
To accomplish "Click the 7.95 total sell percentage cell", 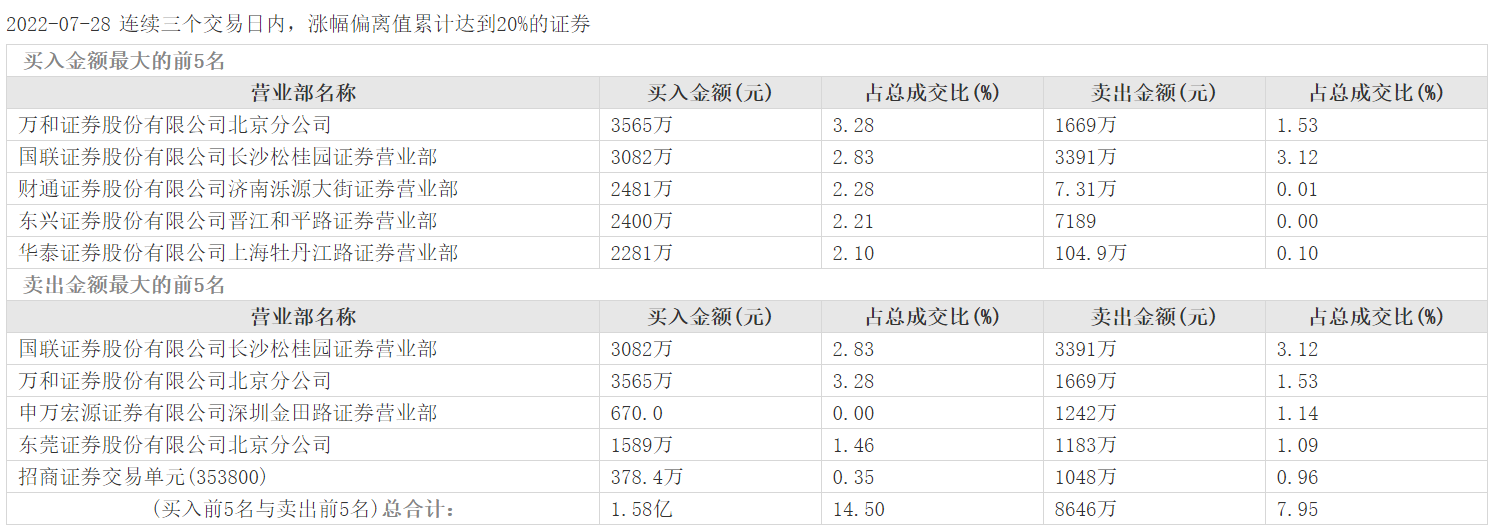I will point(1297,509).
